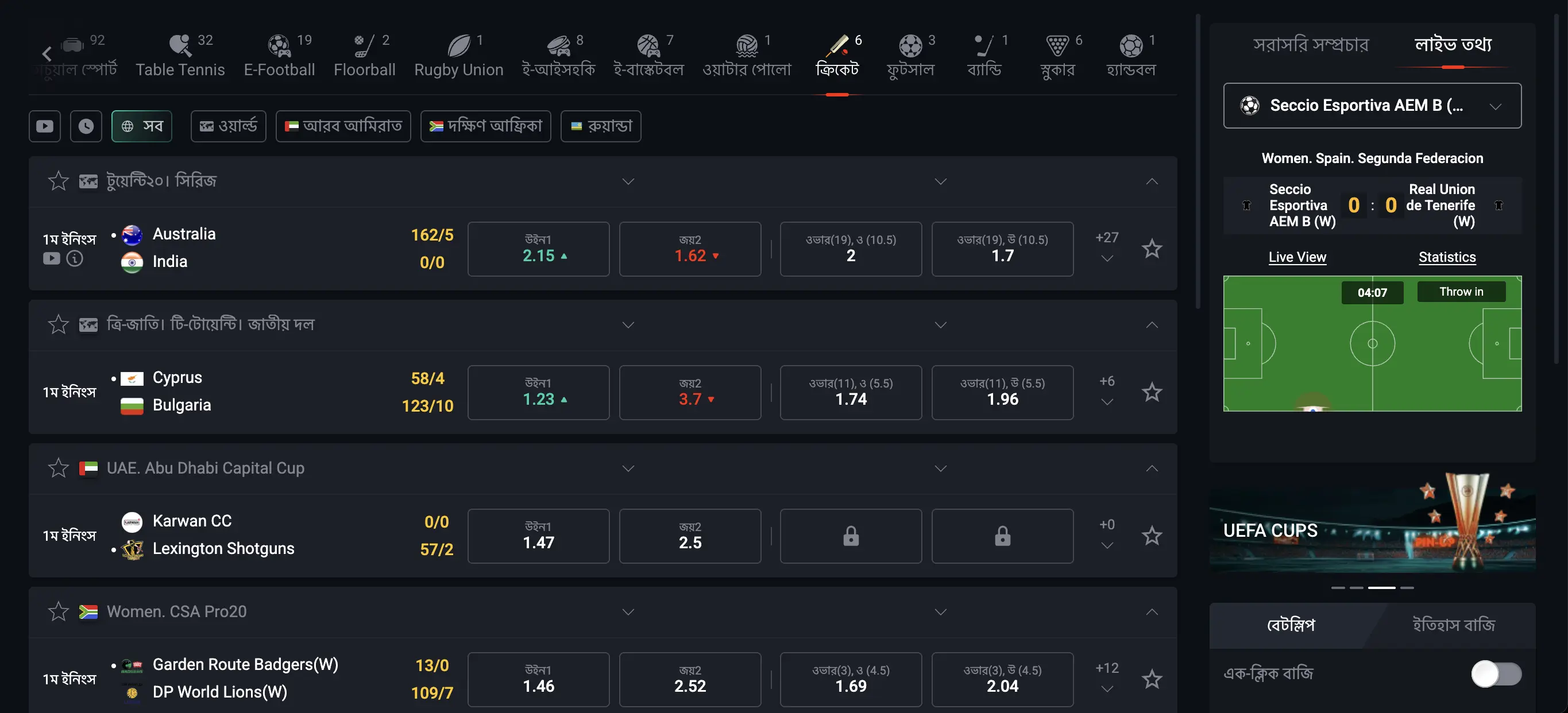The width and height of the screenshot is (1568, 713).
Task: Click the clock filter icon near sport filters
Action: click(86, 126)
